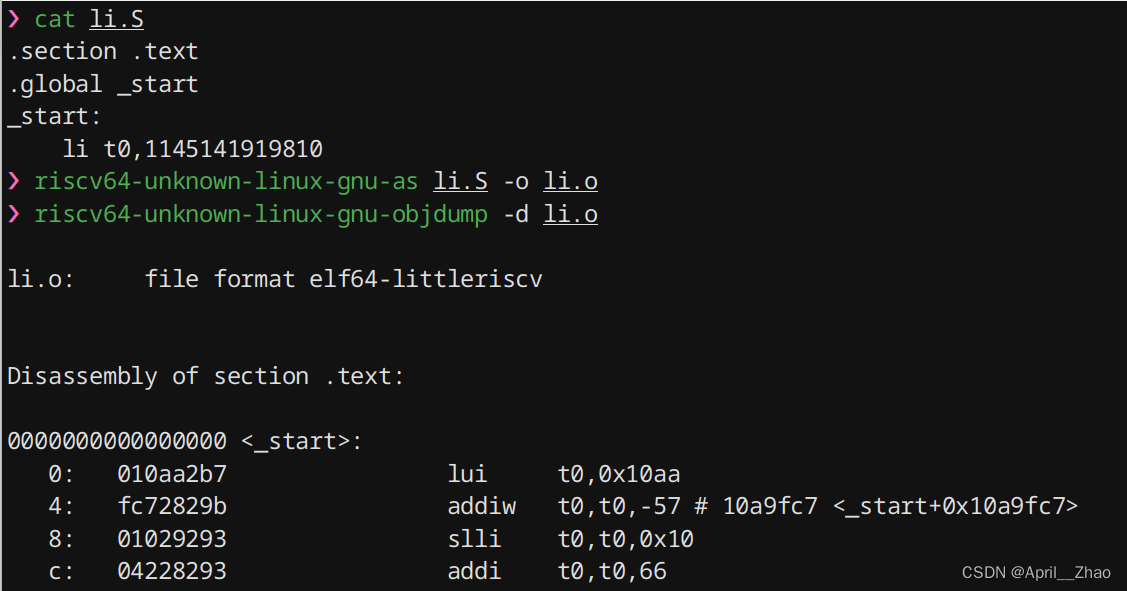Click the li.o output filename after -o
The height and width of the screenshot is (591, 1127).
pos(570,181)
